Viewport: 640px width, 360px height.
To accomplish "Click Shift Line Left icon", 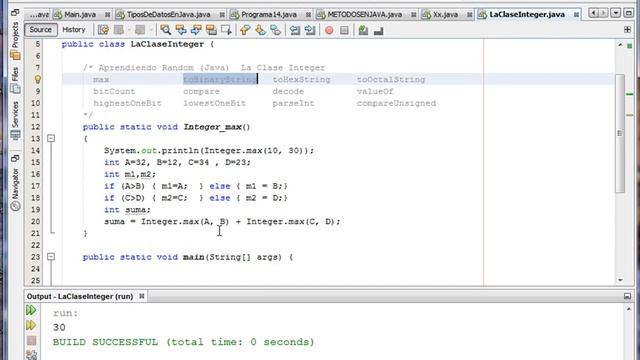I will pyautogui.click(x=295, y=30).
